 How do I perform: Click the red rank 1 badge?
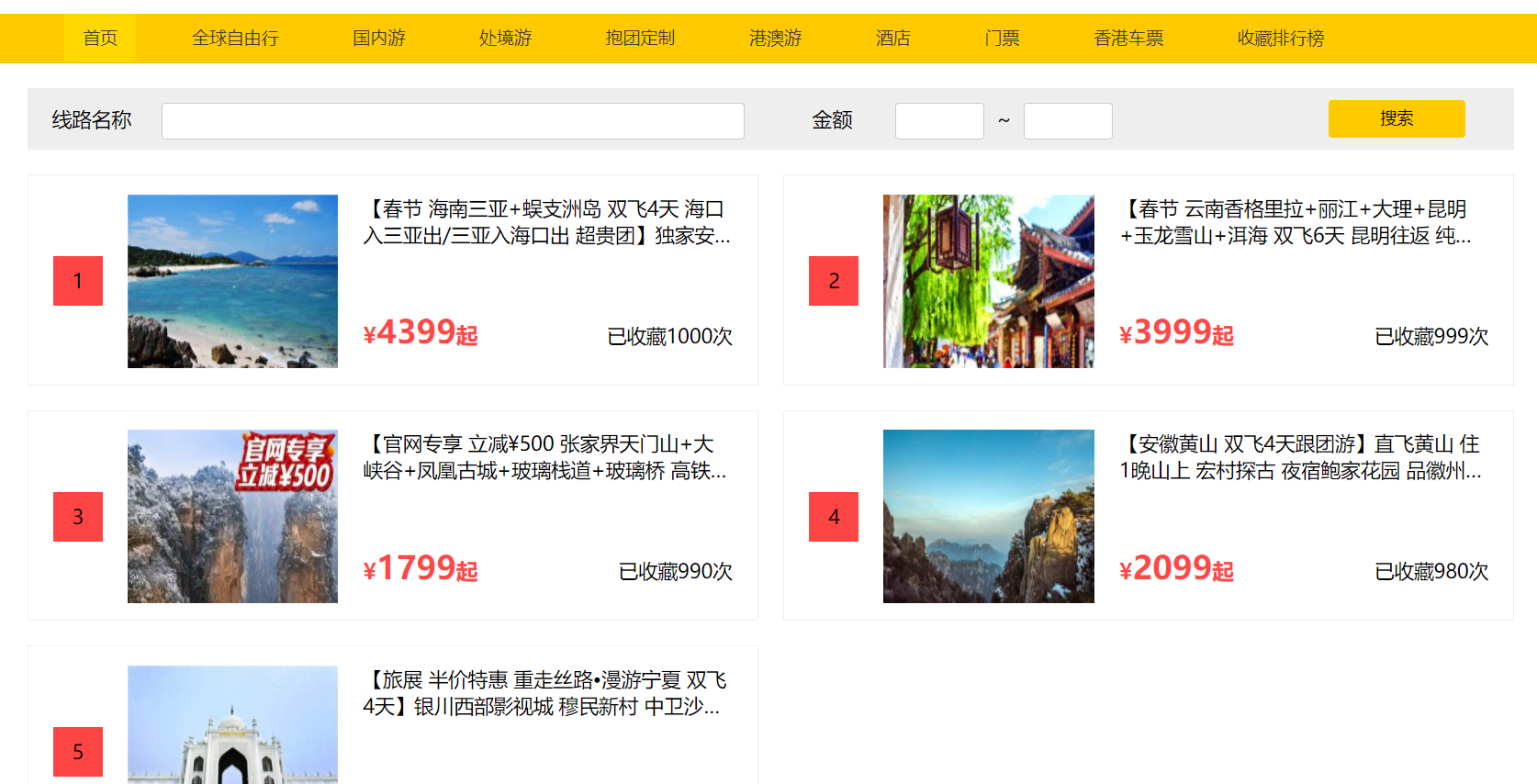tap(78, 281)
